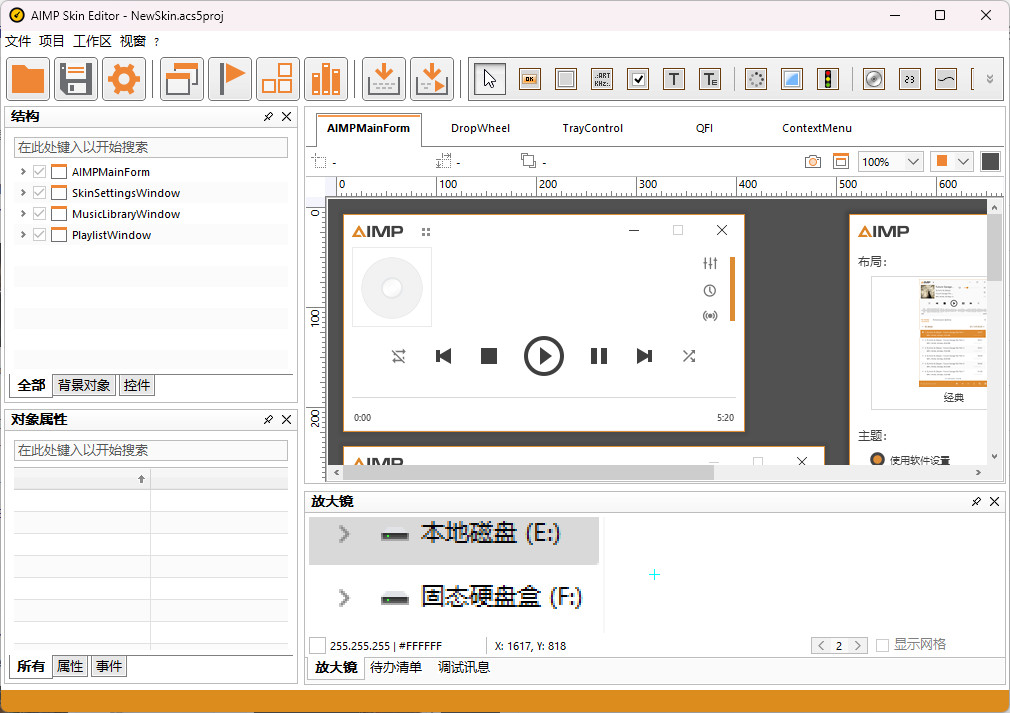The image size is (1010, 713).
Task: Click the import and play toolbar icon
Action: [x=432, y=79]
